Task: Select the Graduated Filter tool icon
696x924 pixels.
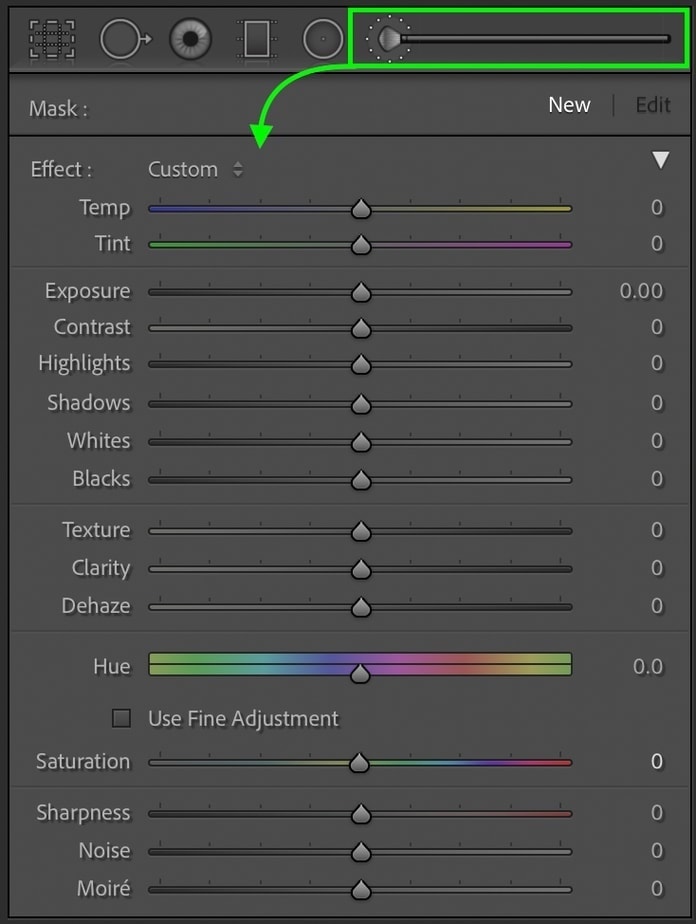Action: (256, 40)
